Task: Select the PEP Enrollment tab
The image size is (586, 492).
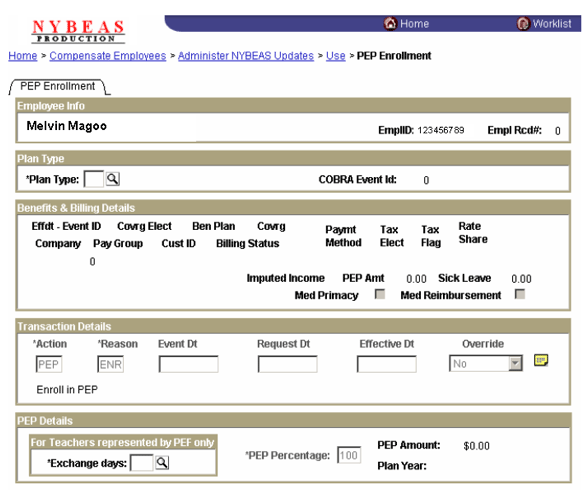Action: click(x=58, y=86)
